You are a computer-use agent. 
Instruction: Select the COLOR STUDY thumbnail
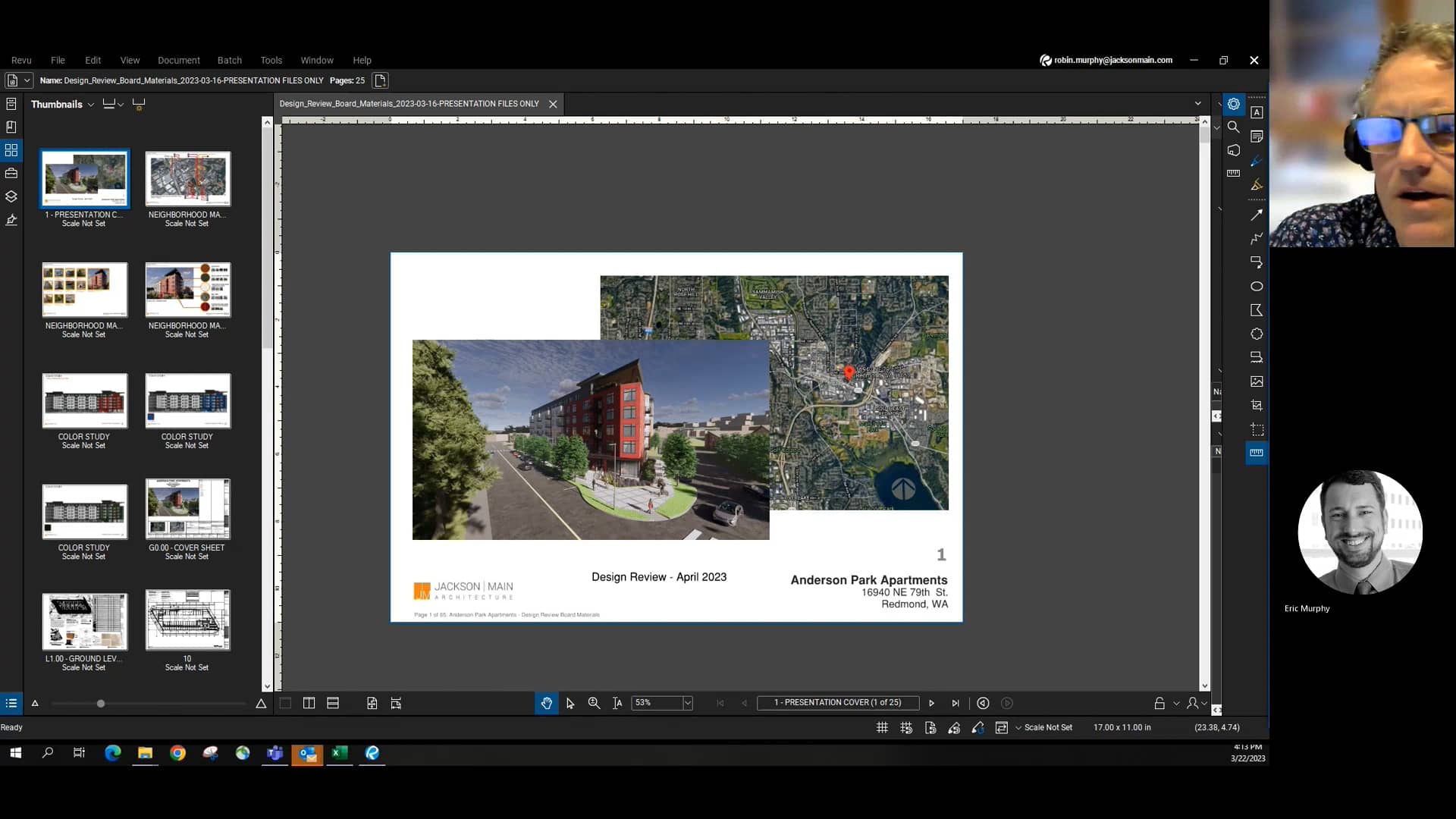pos(84,399)
